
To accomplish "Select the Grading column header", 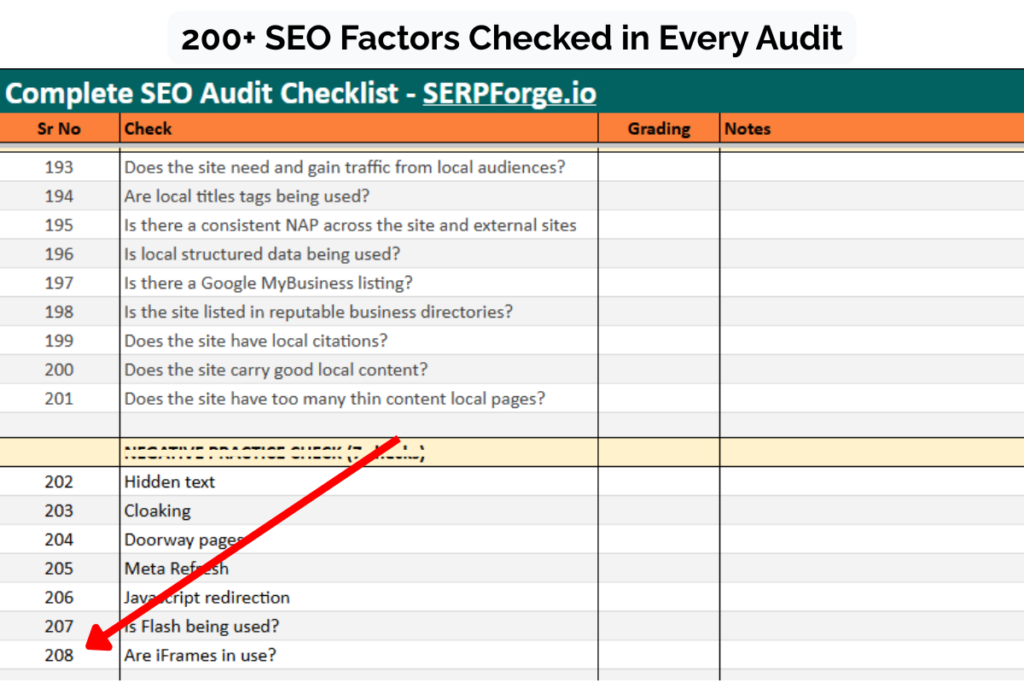I will 658,128.
